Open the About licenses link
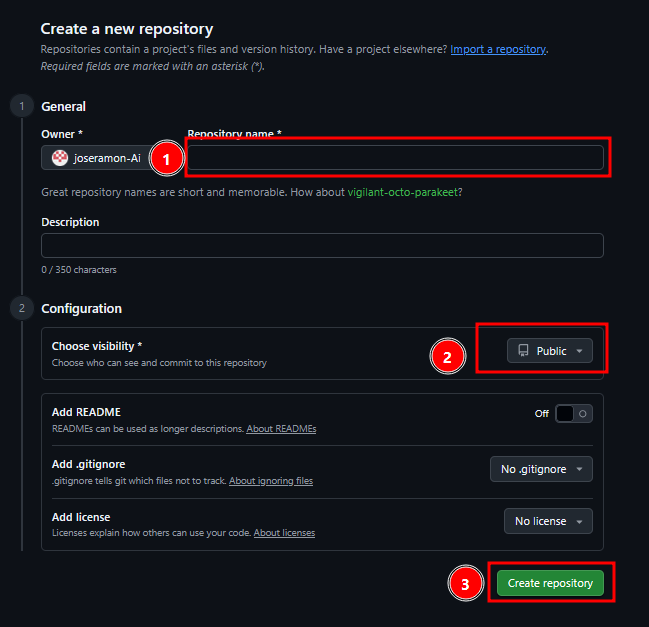Viewport: 649px width, 627px height. tap(284, 533)
